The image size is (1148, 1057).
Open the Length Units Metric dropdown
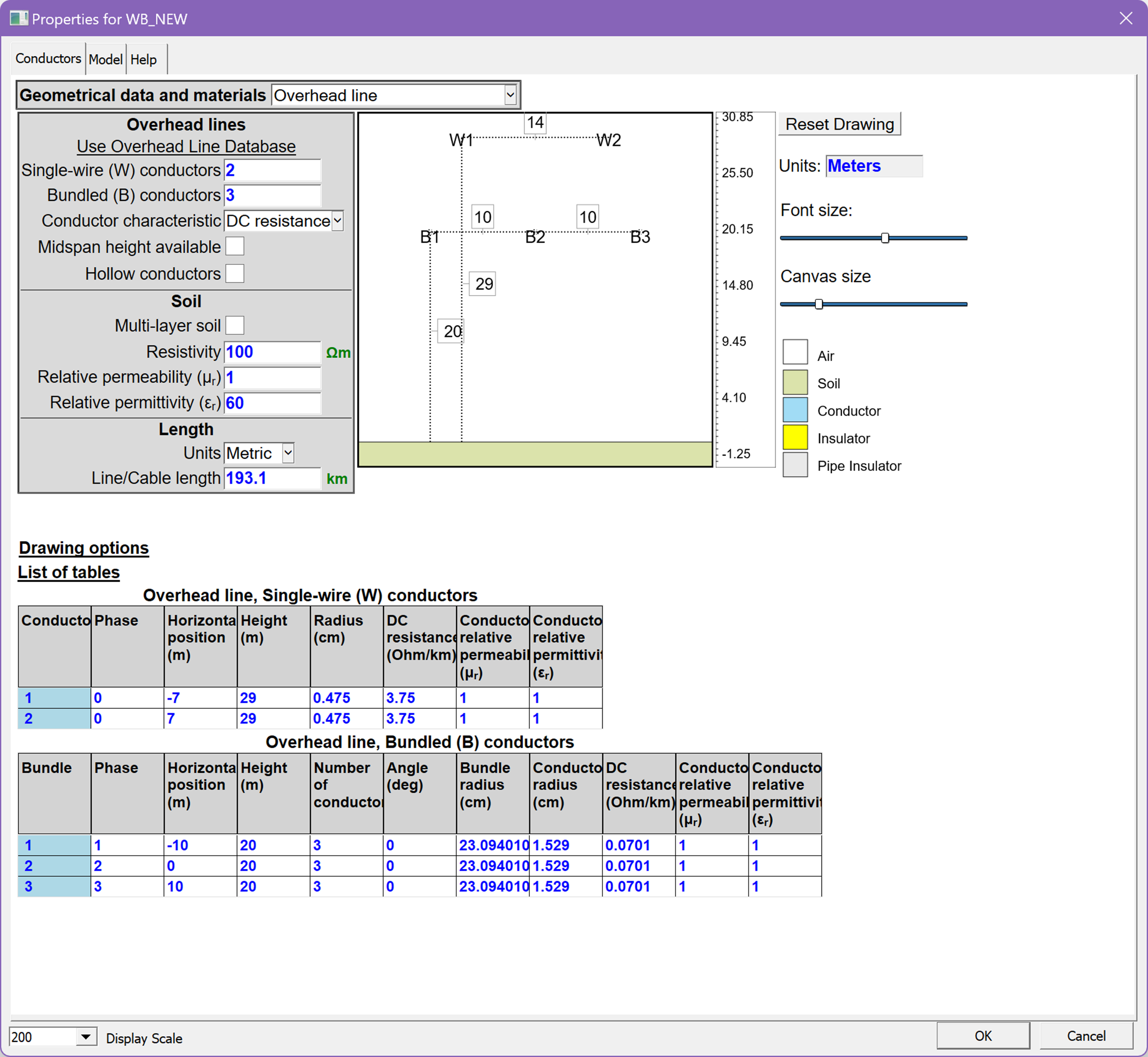pos(288,453)
